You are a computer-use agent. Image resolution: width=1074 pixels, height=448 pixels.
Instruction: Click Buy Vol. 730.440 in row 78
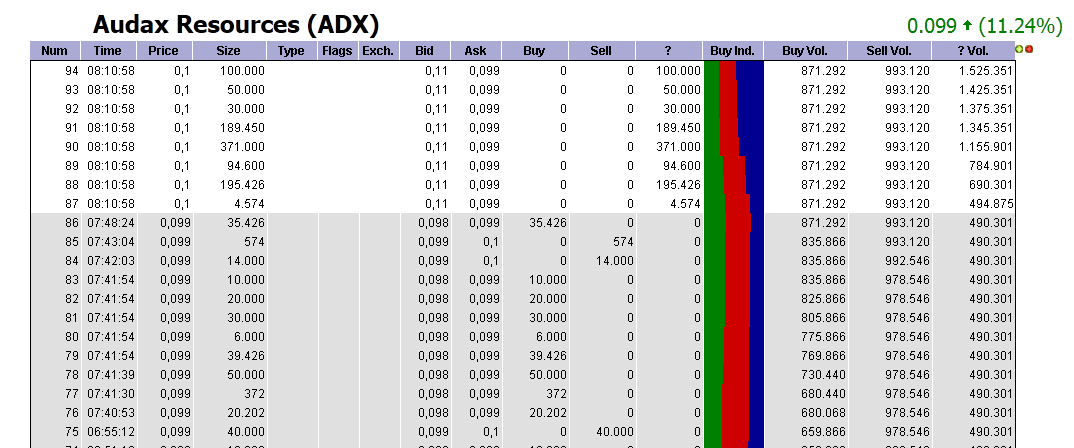(823, 375)
